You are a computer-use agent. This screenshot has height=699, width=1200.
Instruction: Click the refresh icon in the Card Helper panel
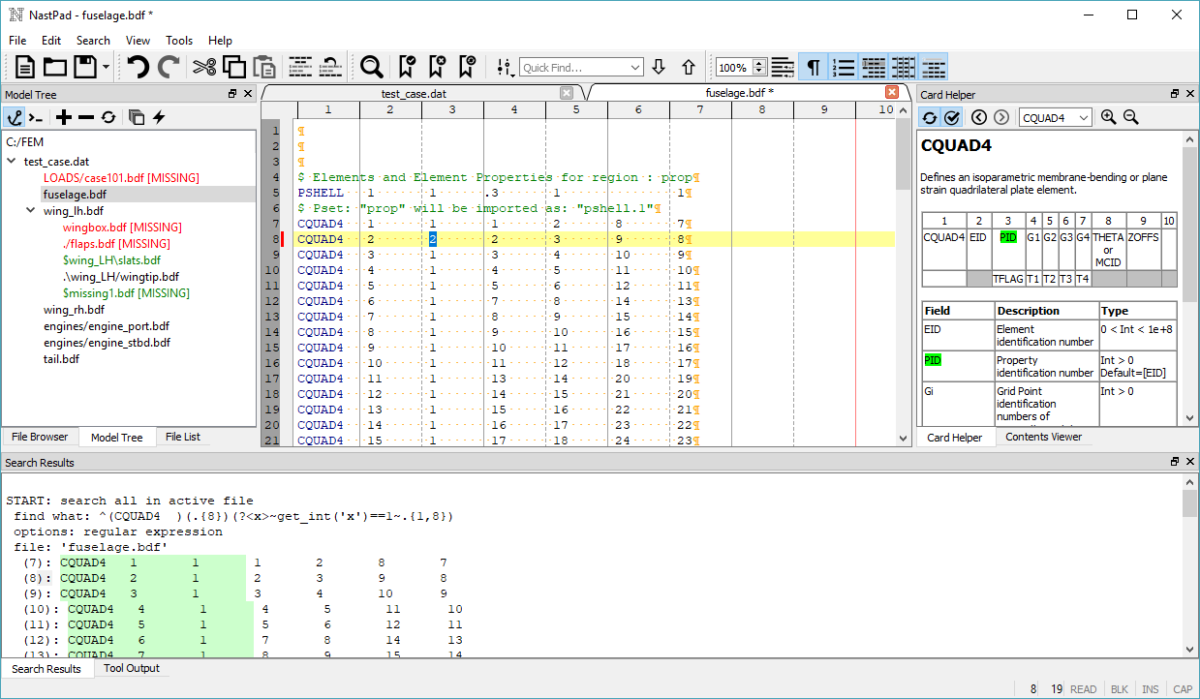[x=929, y=117]
